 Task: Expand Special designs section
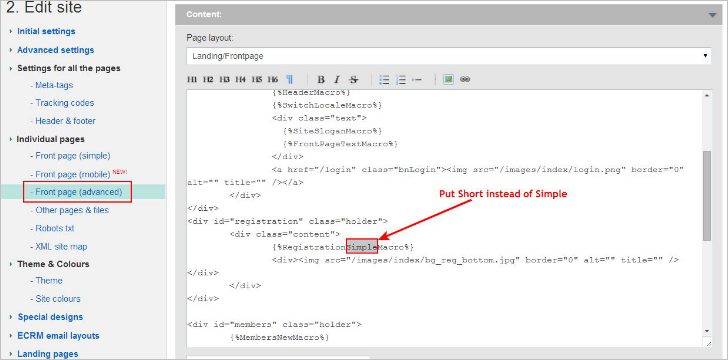pos(11,317)
